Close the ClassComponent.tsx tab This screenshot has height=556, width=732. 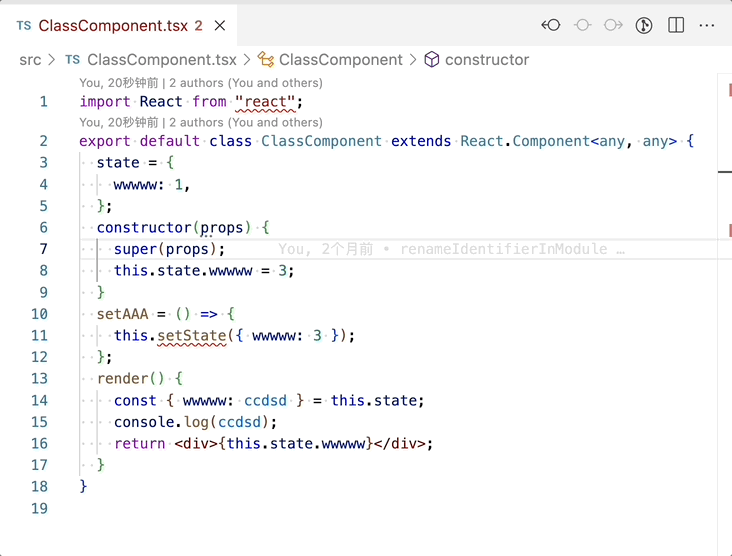tap(220, 25)
